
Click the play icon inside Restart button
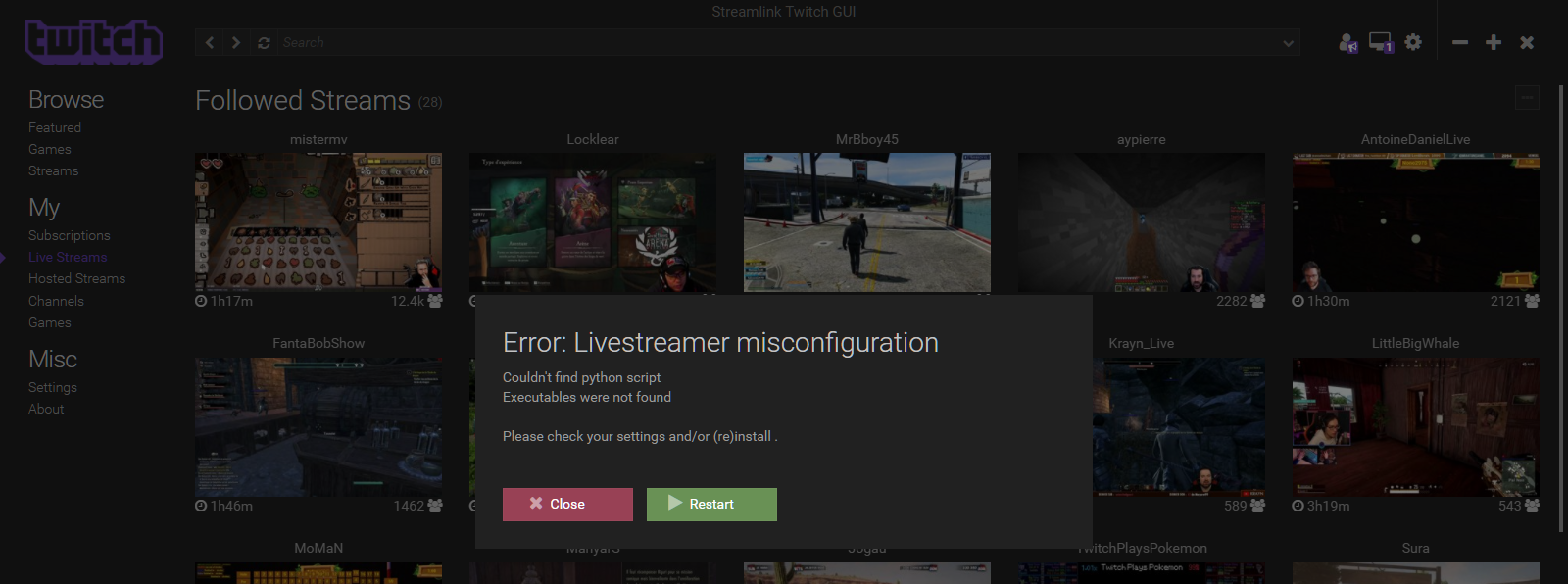[x=675, y=503]
